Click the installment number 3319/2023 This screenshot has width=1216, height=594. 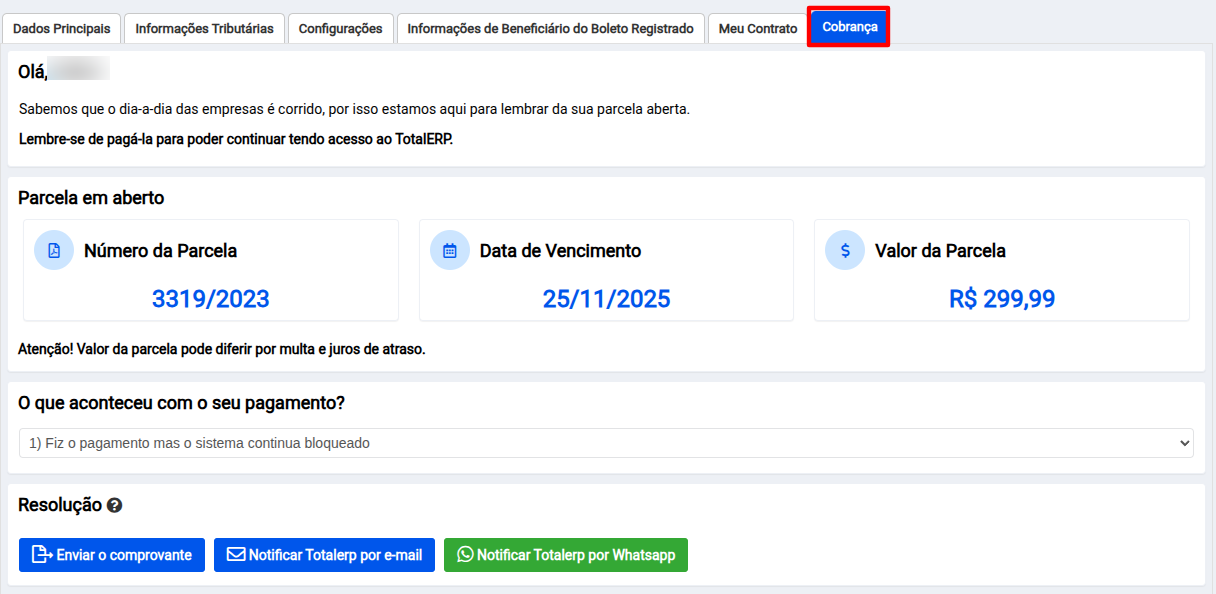[x=210, y=299]
